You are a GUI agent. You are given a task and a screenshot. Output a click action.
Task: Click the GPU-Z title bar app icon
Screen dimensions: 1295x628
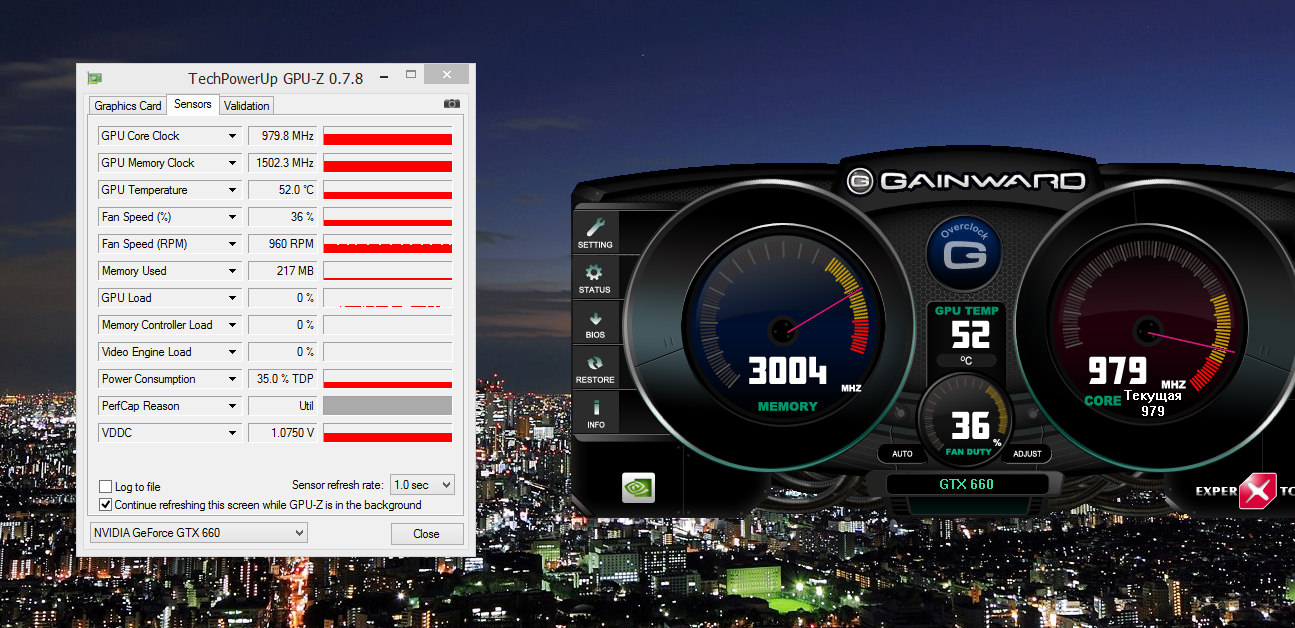(95, 78)
